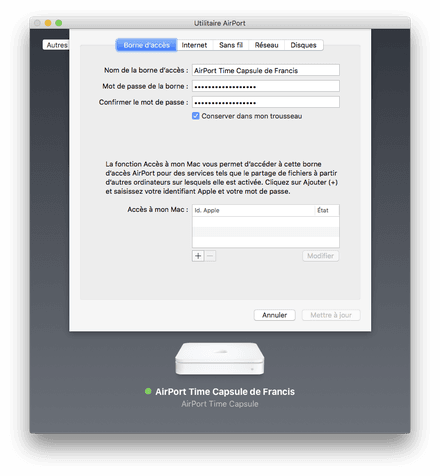Click the État column header
The width and height of the screenshot is (440, 476).
pos(327,210)
